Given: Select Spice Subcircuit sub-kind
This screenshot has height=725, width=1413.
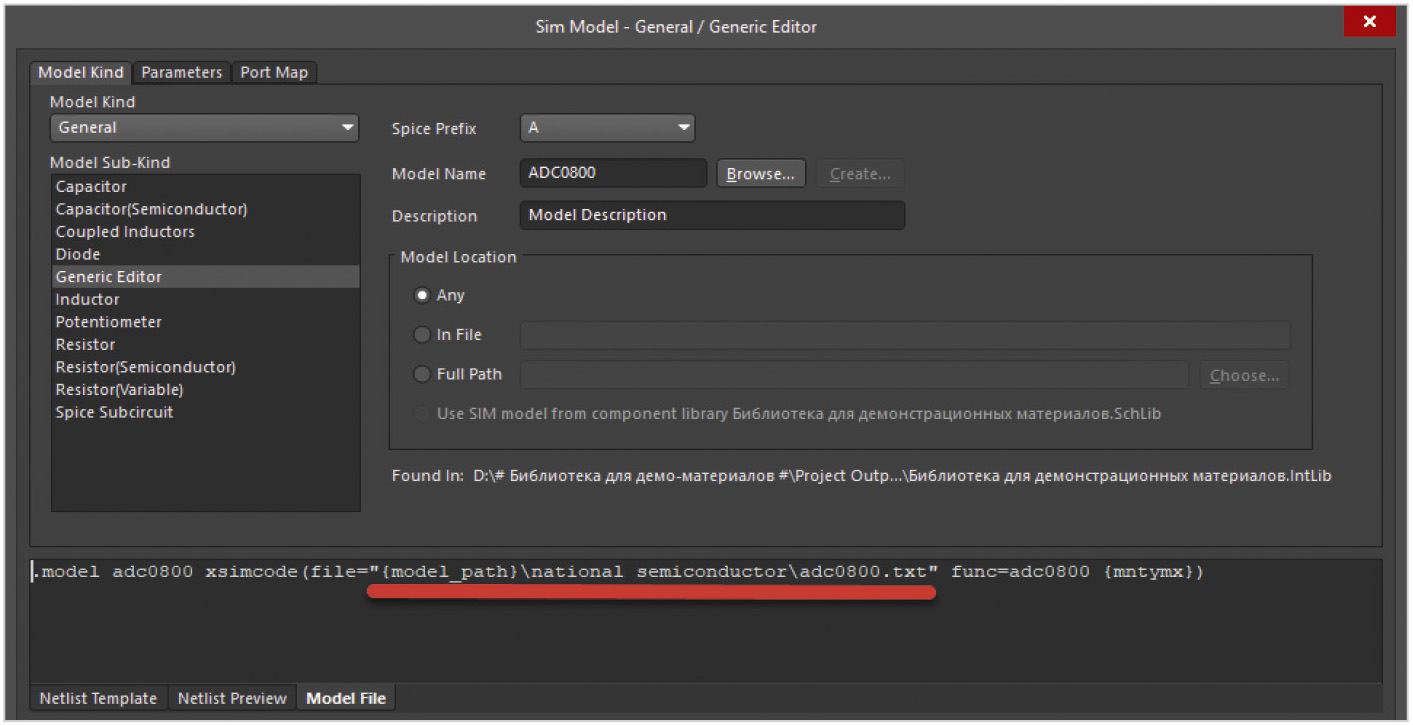Looking at the screenshot, I should point(205,412).
